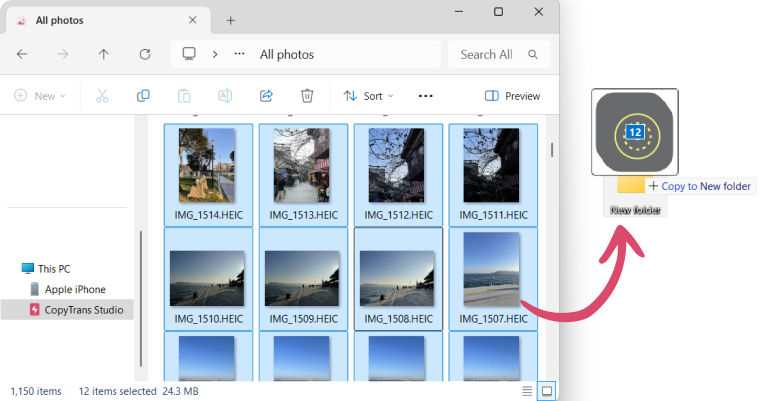Click the navigation pane scrollbar

click(x=141, y=299)
